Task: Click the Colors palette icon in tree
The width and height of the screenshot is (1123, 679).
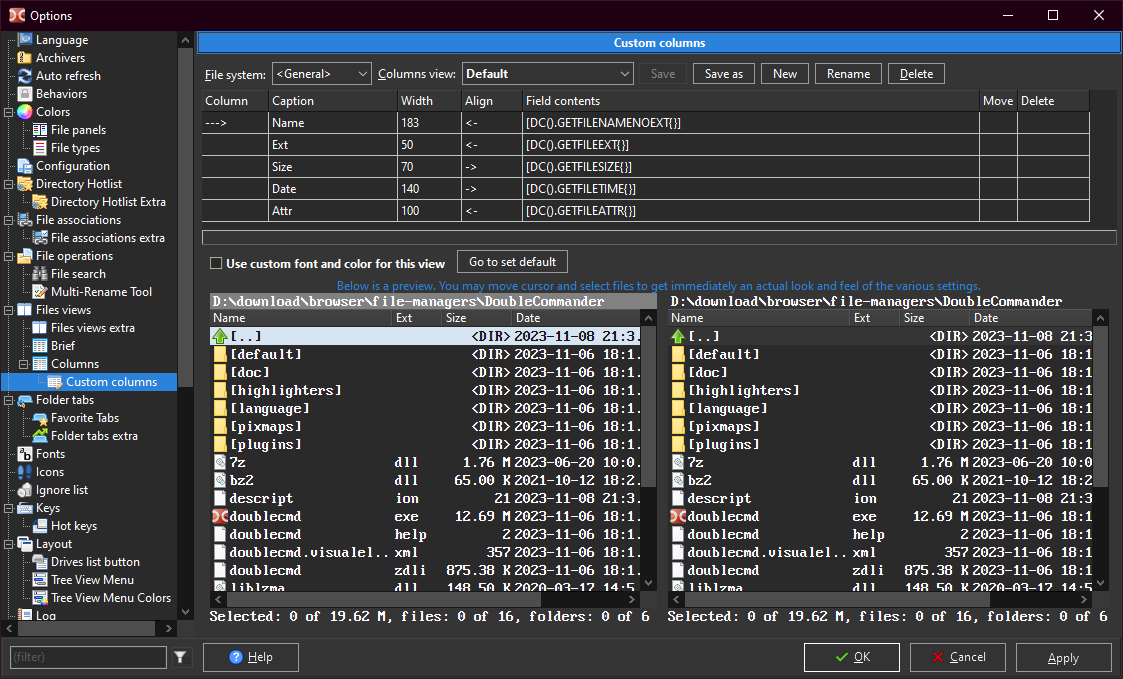Action: point(25,112)
